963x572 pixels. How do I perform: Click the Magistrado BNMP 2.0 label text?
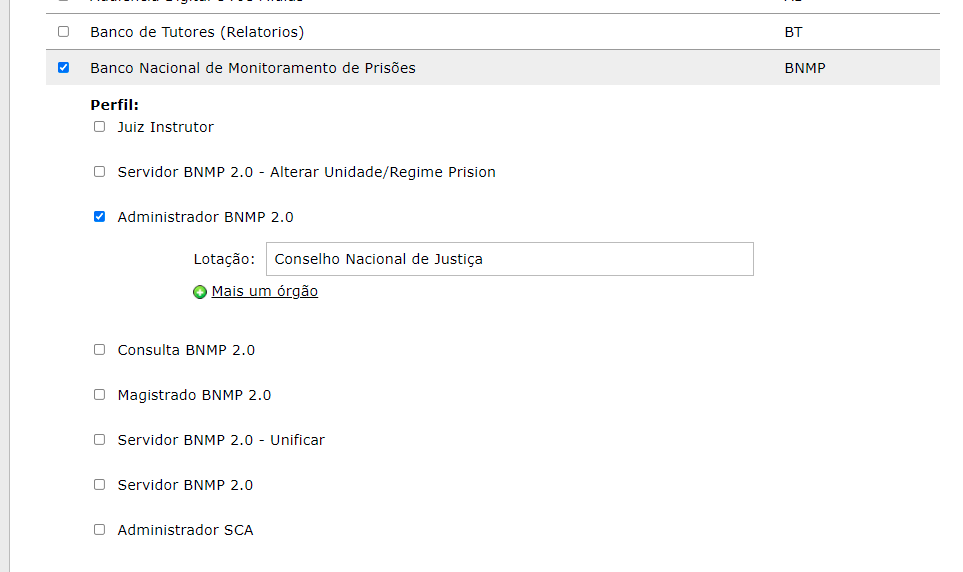pos(194,395)
